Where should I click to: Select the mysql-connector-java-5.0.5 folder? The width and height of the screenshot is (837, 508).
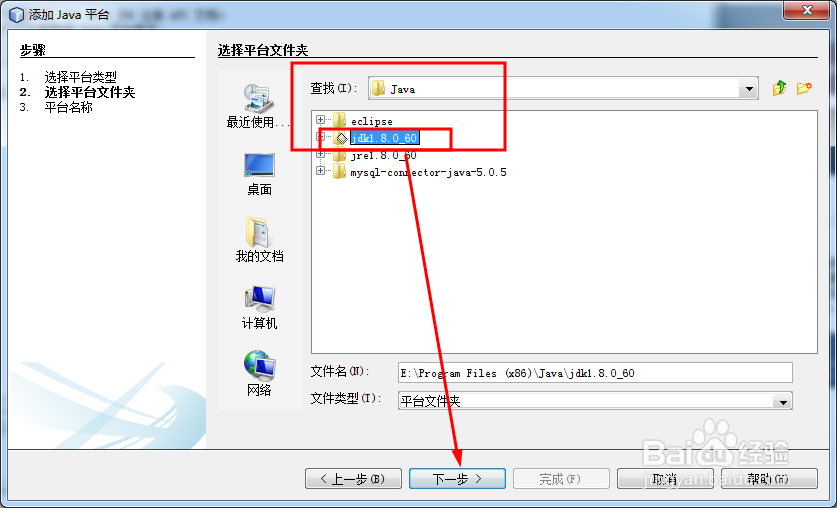(428, 172)
